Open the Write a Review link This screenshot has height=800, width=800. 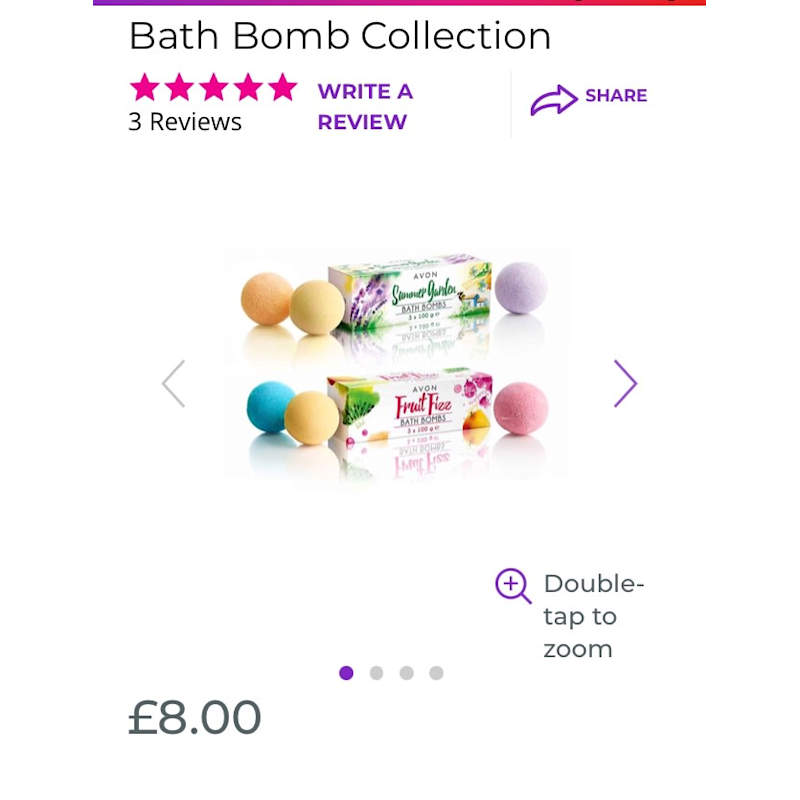[x=365, y=106]
